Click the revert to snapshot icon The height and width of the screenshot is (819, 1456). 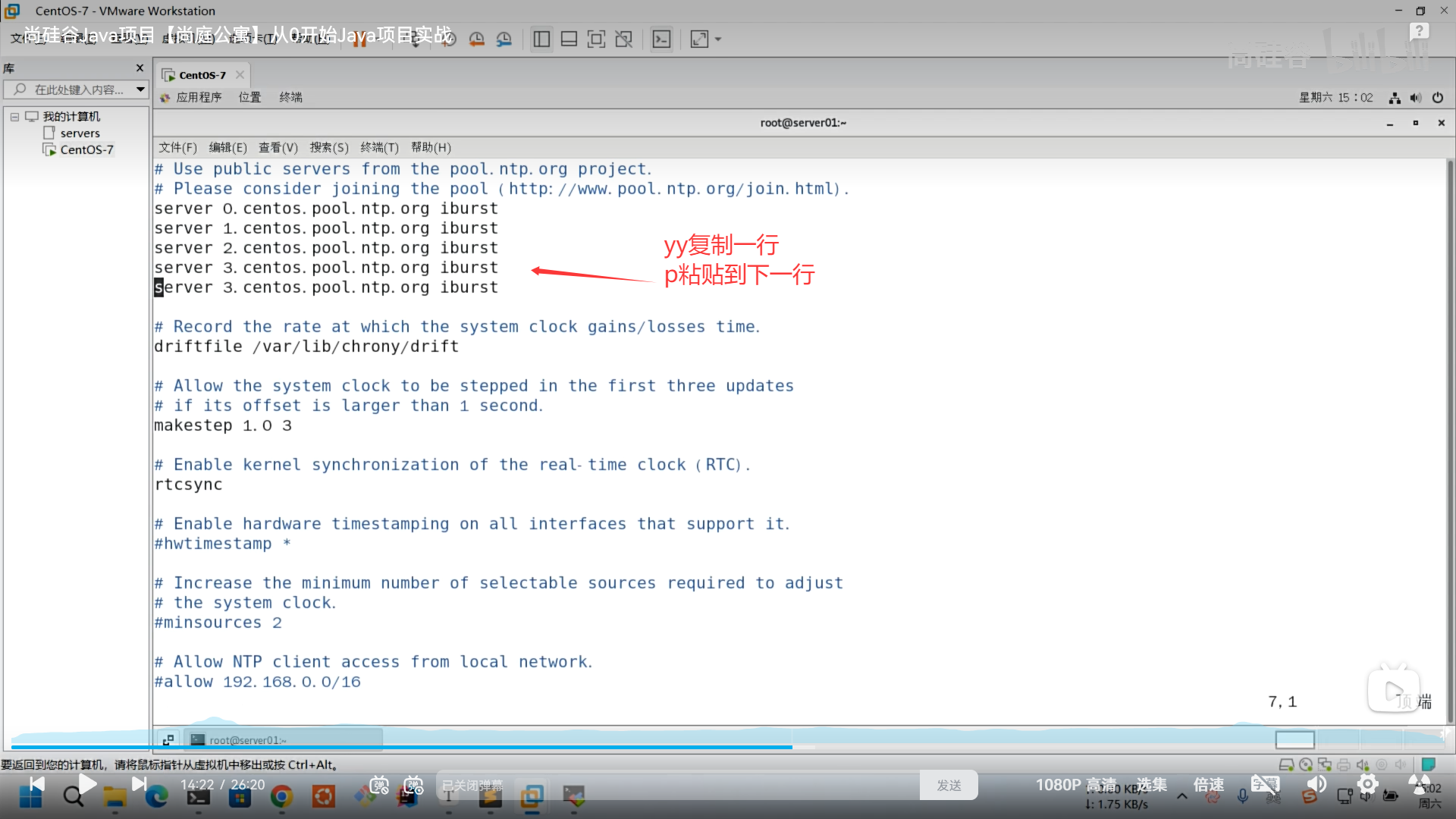[x=476, y=39]
